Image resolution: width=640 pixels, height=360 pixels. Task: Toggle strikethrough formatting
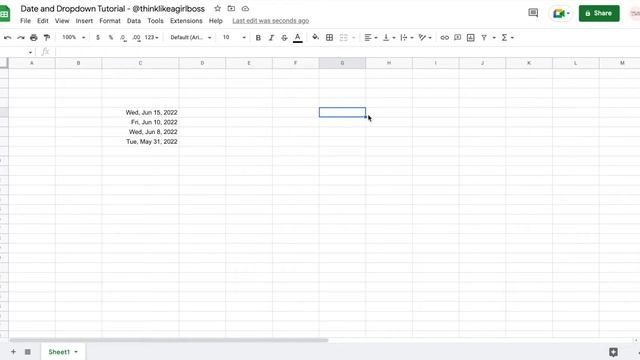[x=284, y=38]
